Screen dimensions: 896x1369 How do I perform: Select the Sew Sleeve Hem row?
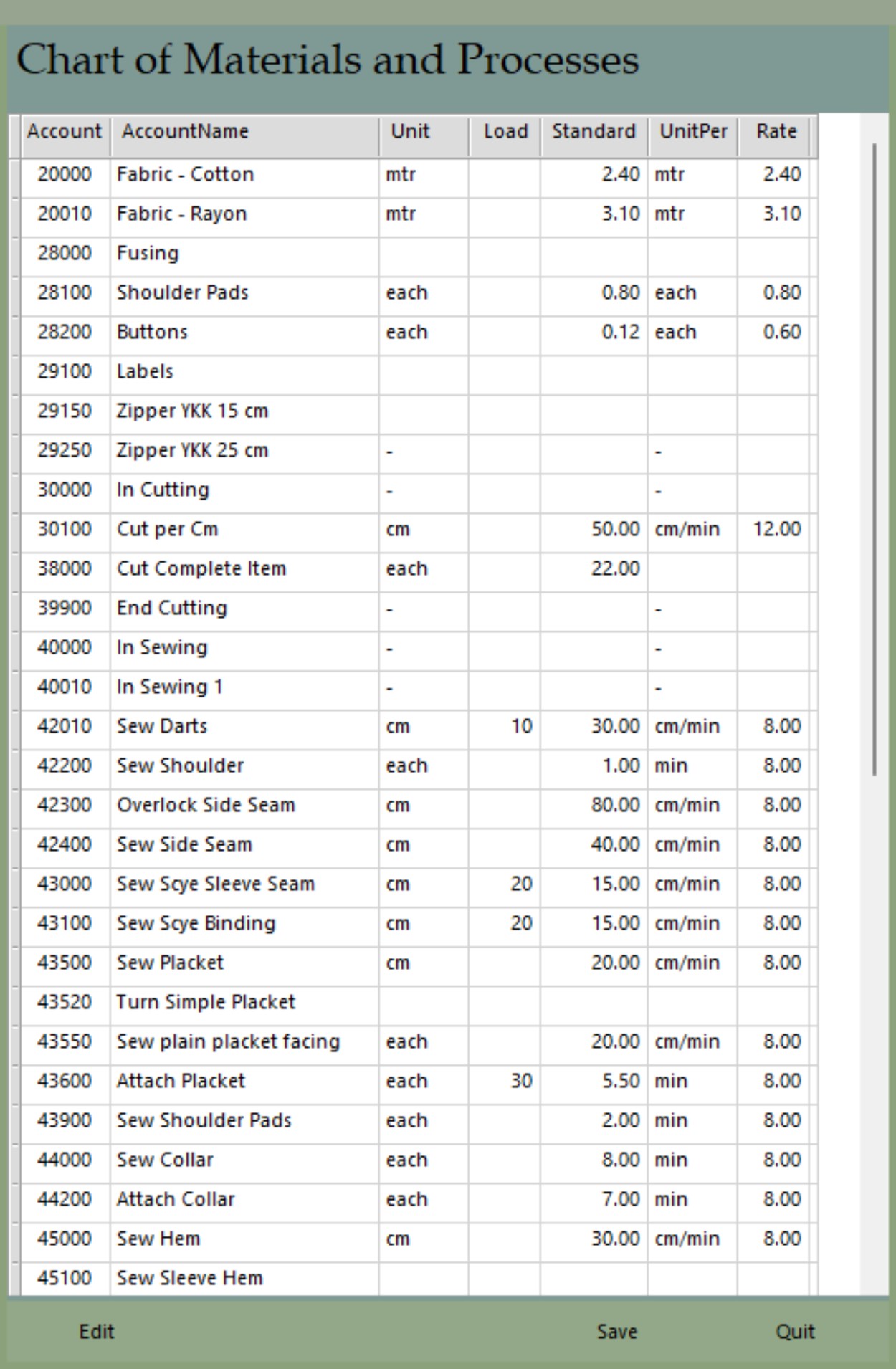coord(190,1278)
